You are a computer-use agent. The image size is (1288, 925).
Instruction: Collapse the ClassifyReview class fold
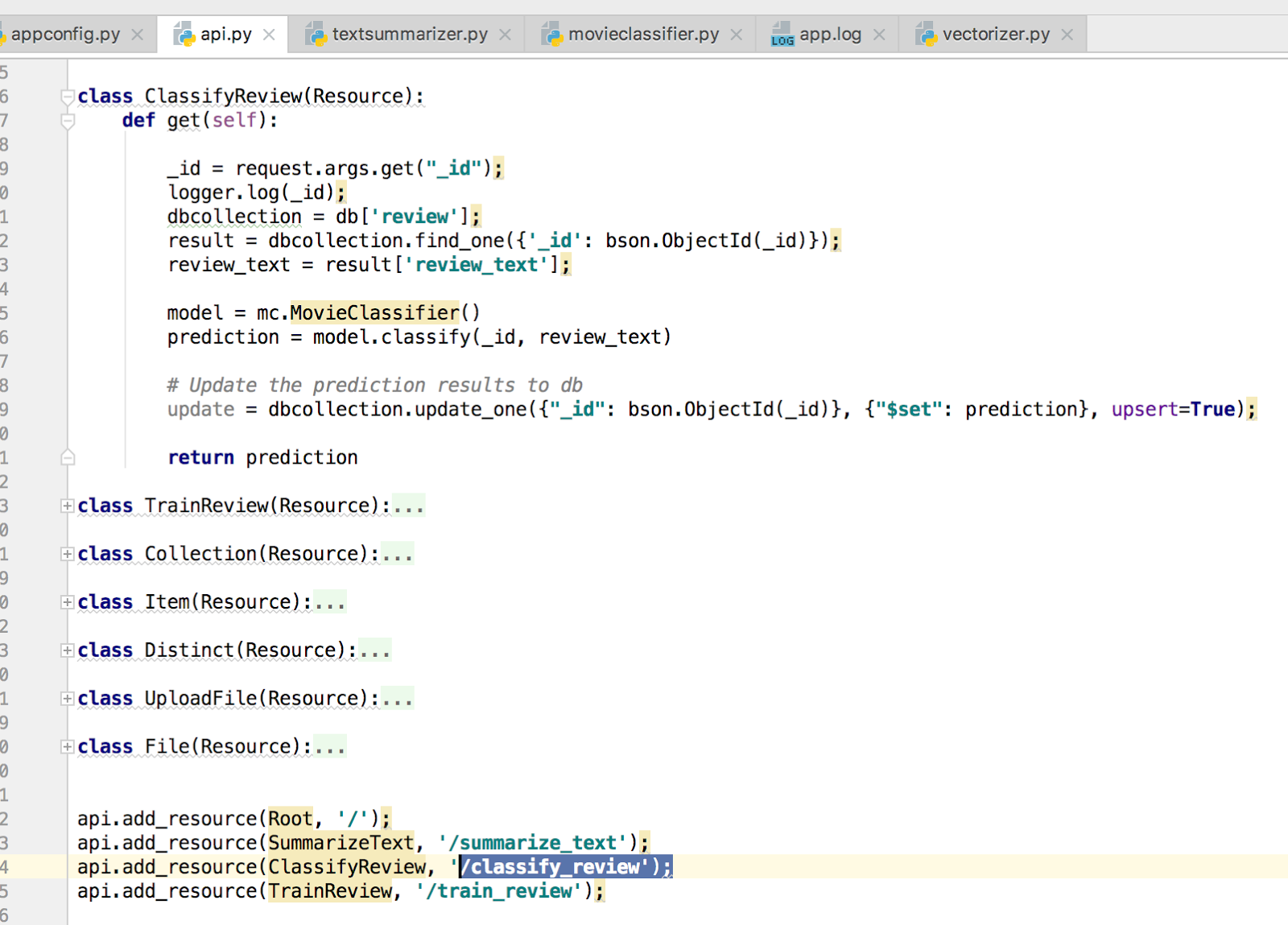pos(68,97)
